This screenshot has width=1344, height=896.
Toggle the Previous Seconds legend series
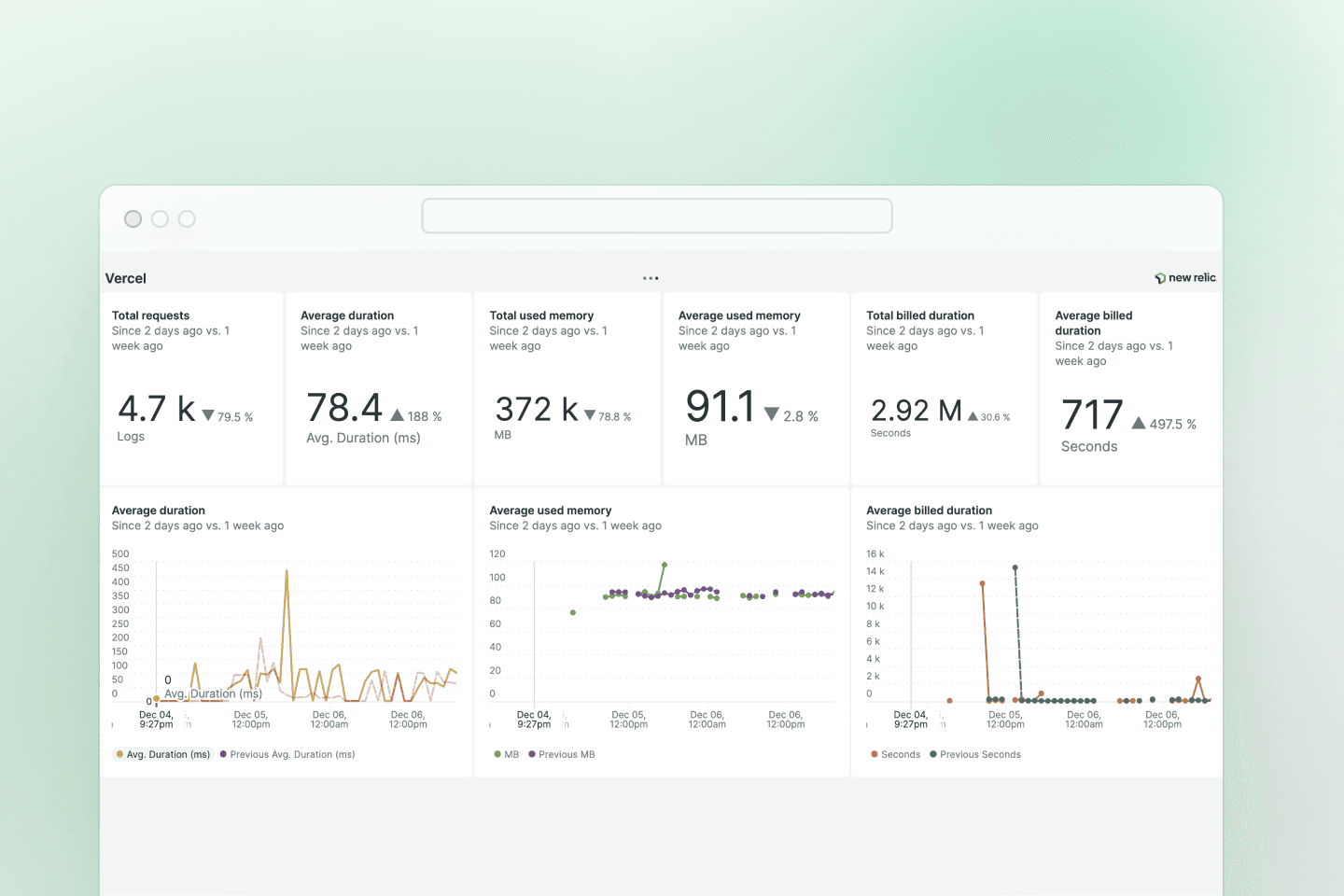(980, 754)
